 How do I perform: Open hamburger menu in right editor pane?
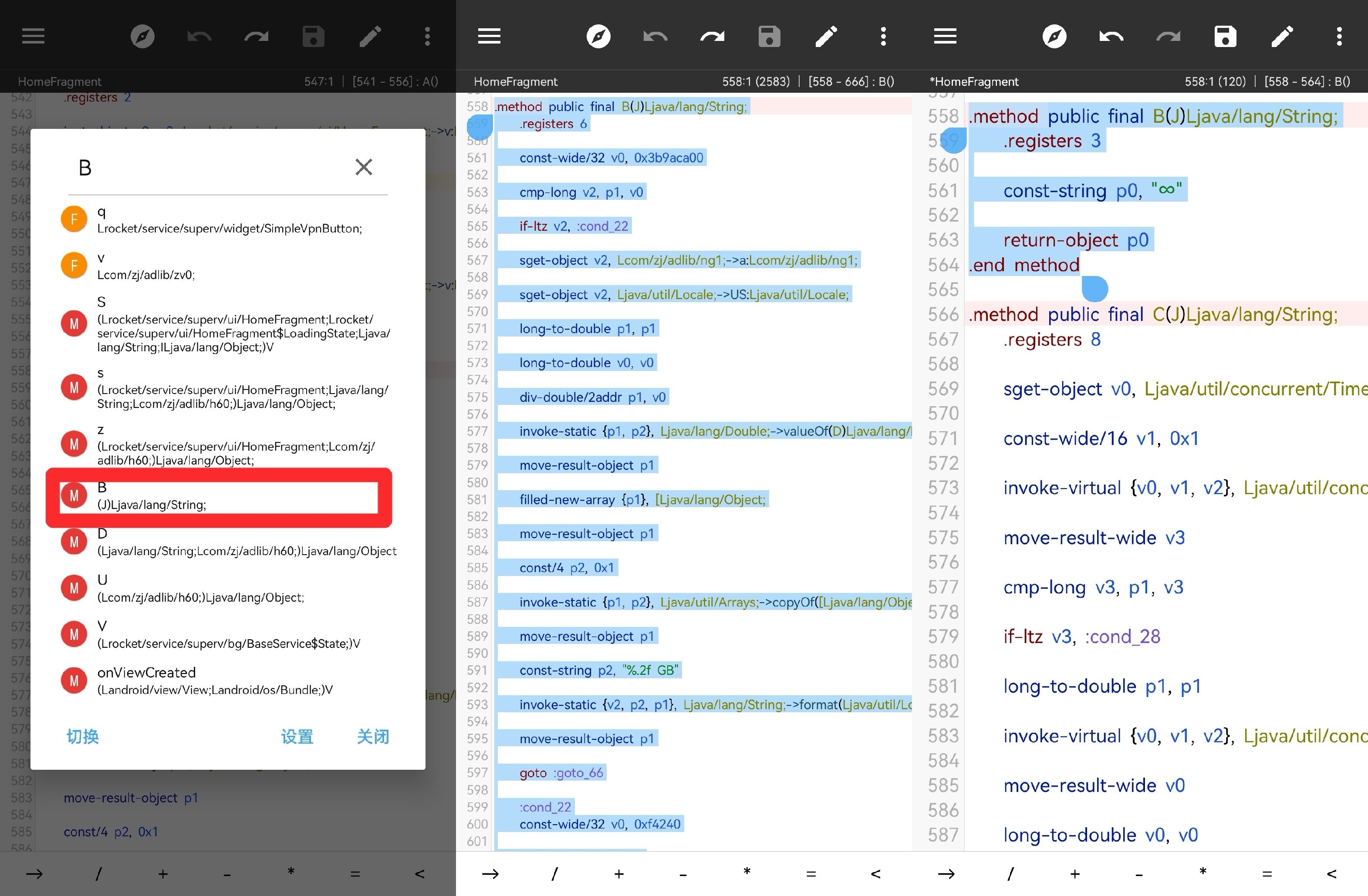(946, 36)
